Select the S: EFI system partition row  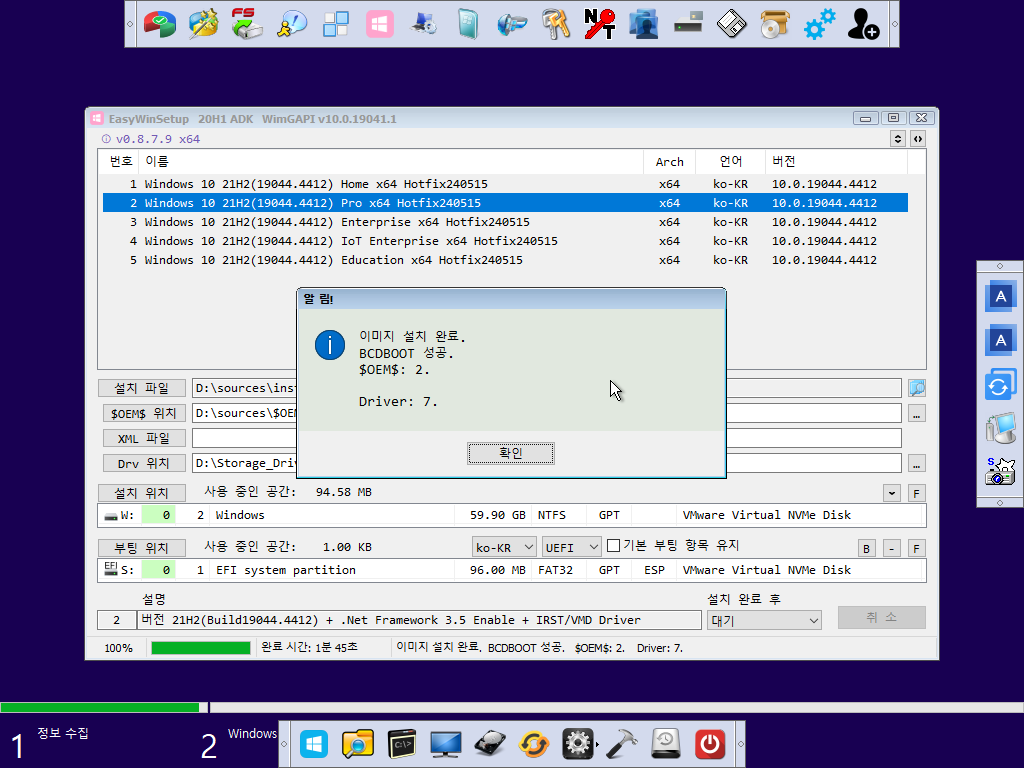(511, 570)
